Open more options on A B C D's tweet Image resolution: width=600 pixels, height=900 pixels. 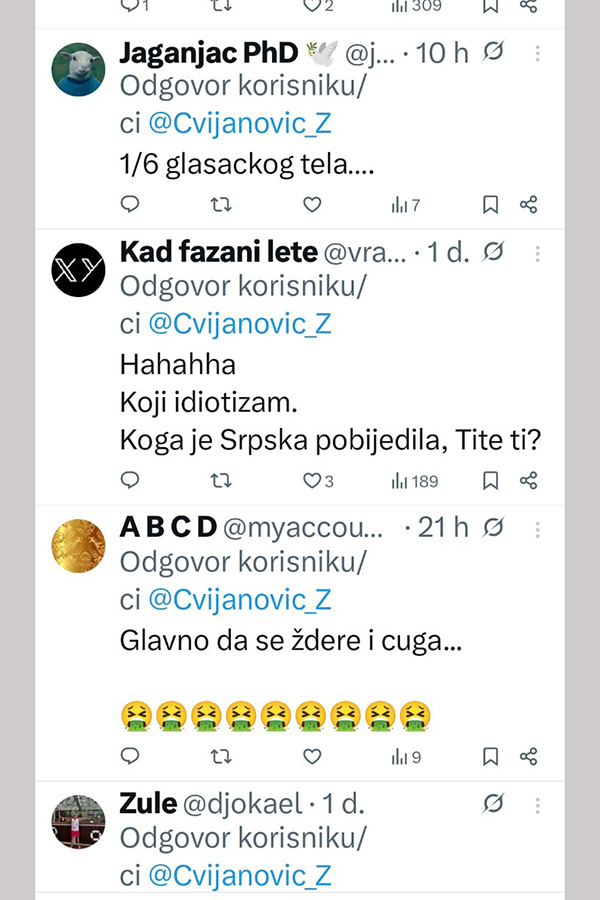pyautogui.click(x=538, y=528)
